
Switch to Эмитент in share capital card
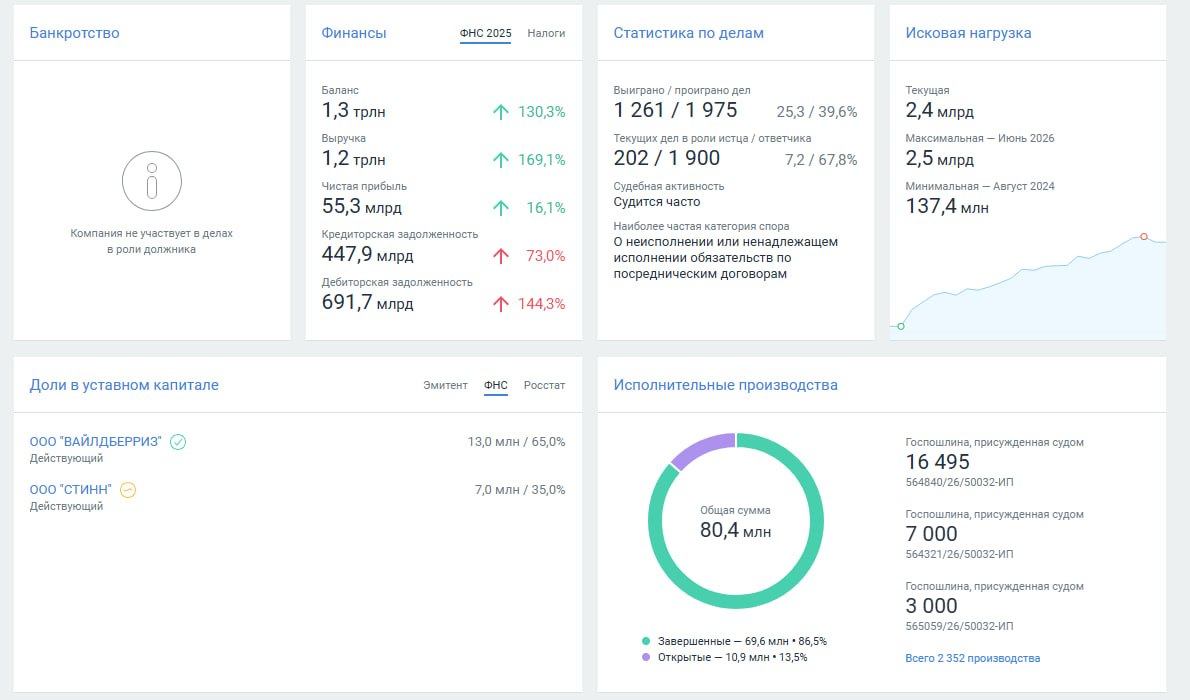445,386
